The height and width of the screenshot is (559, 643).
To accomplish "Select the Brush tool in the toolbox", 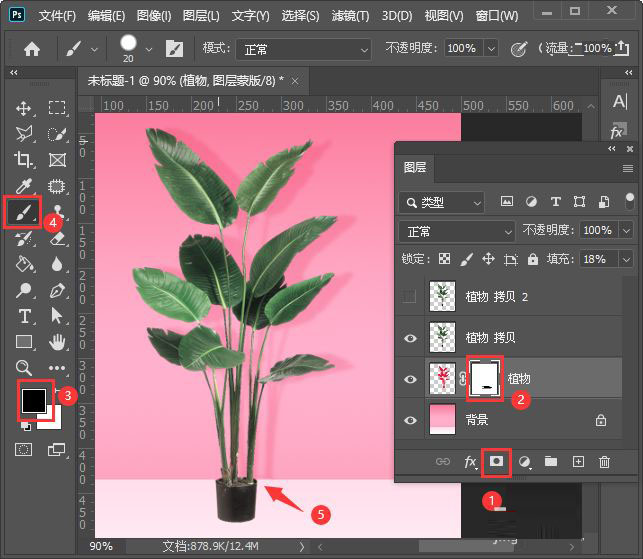I will [23, 211].
